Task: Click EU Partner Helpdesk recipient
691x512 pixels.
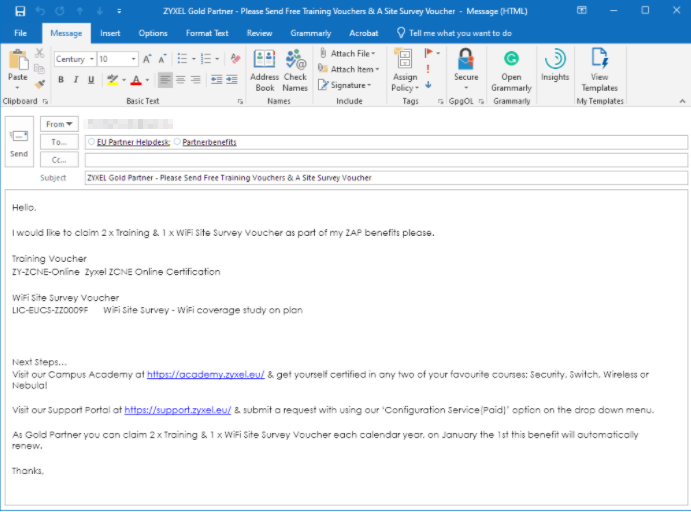Action: (133, 142)
